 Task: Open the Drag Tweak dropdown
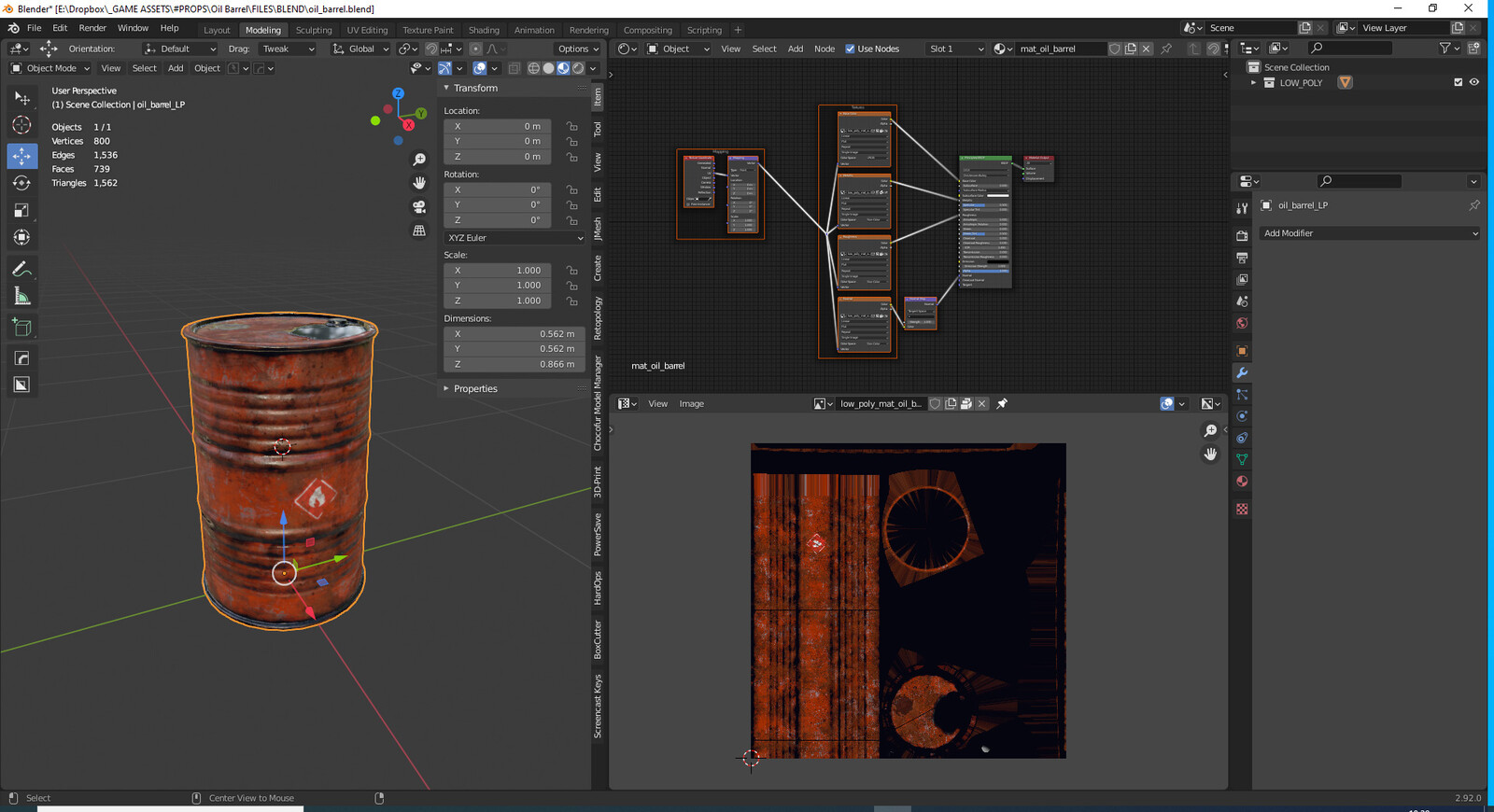pos(287,49)
